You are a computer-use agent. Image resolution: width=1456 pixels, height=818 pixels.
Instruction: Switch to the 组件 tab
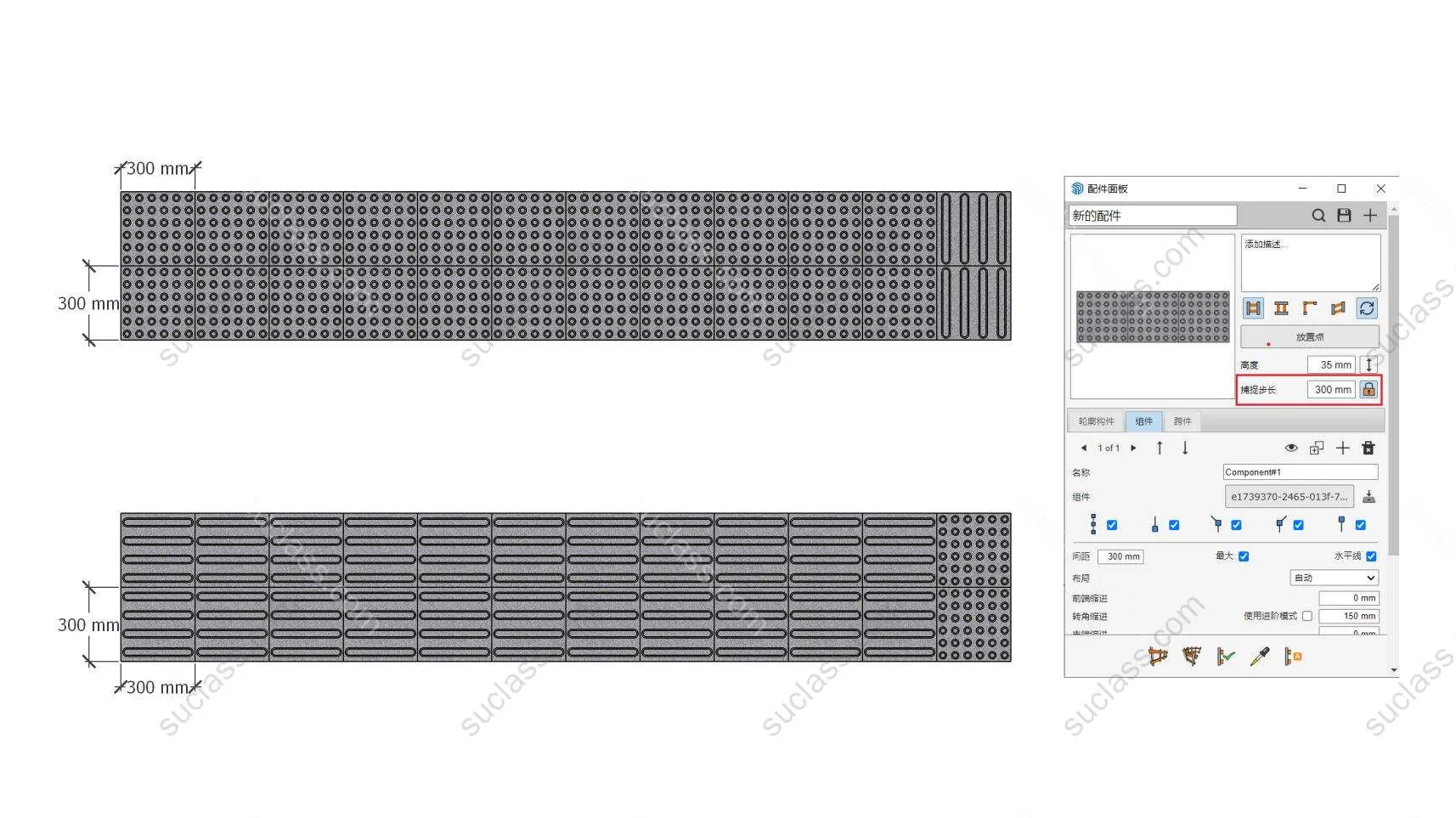(x=1144, y=421)
